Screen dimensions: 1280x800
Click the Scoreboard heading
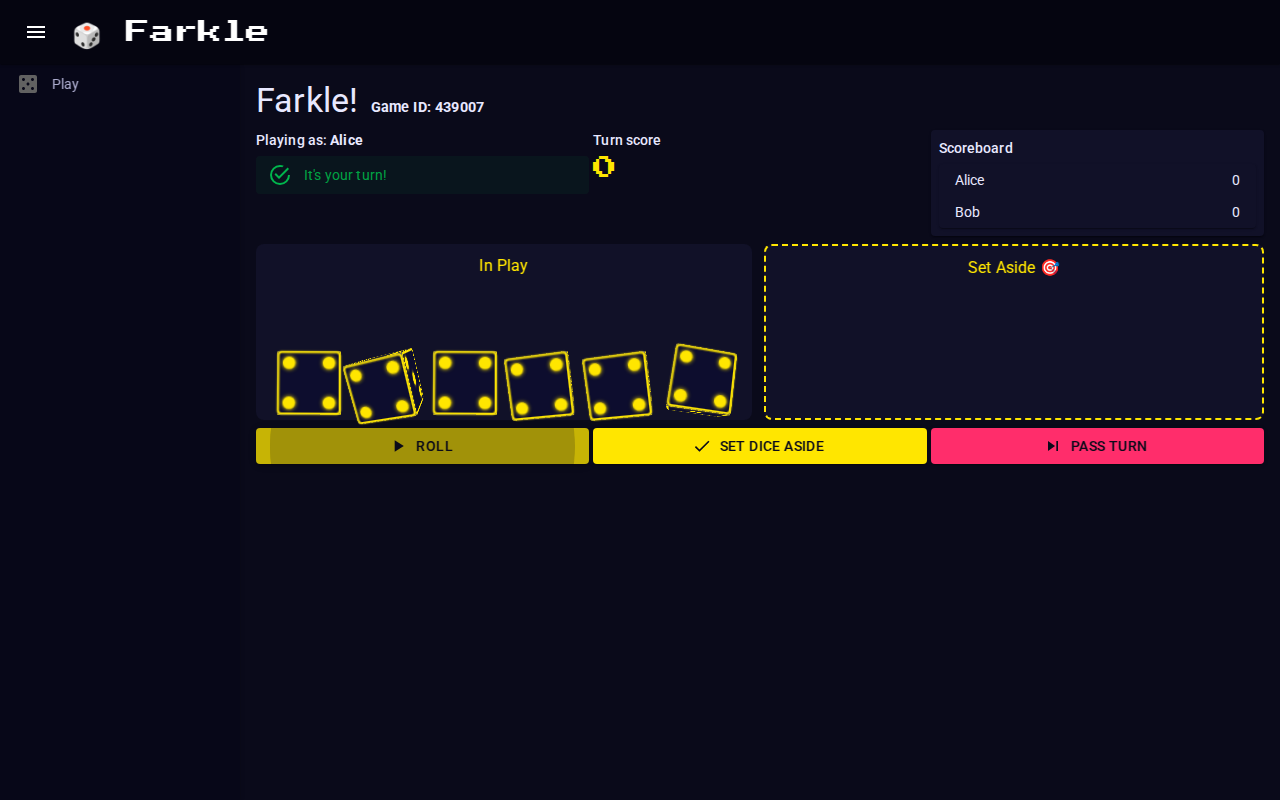pos(976,148)
